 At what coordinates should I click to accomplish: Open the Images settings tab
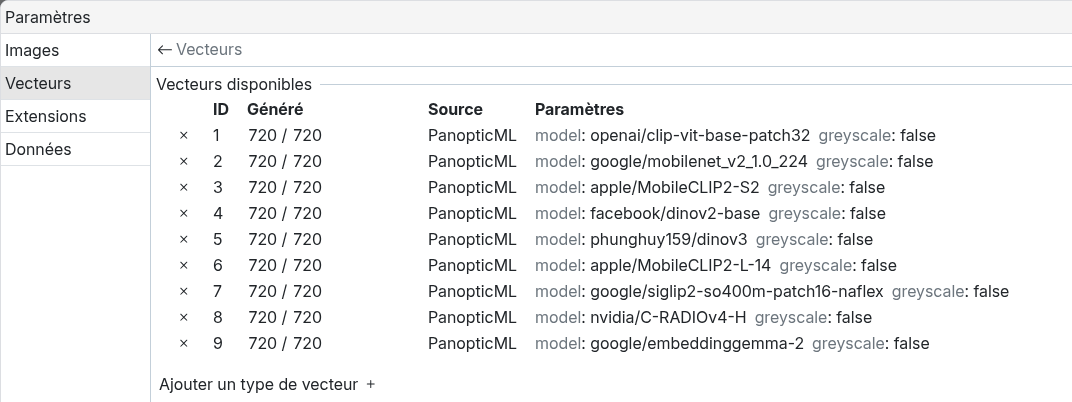tap(75, 51)
